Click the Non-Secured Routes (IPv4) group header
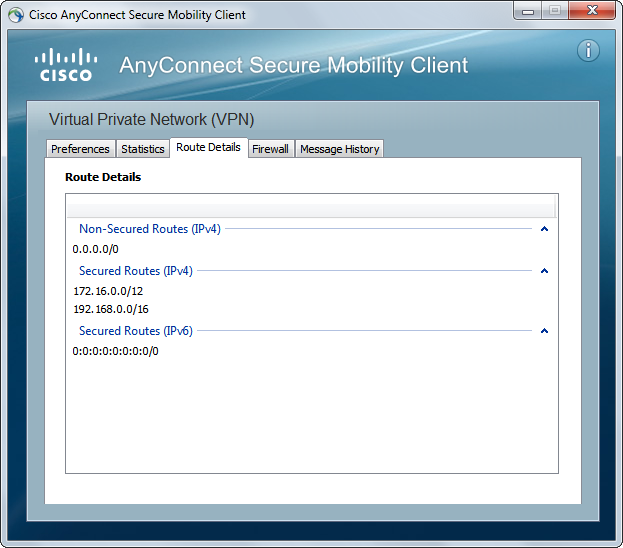The width and height of the screenshot is (623, 548). [150, 229]
